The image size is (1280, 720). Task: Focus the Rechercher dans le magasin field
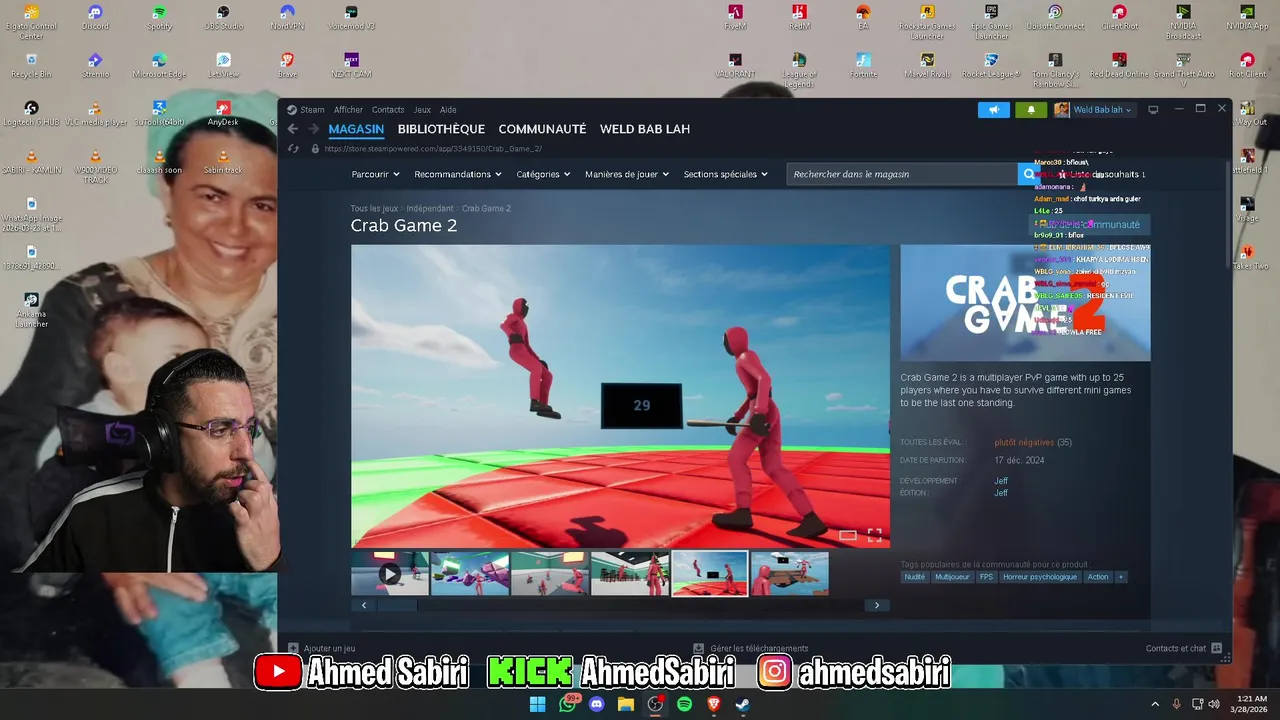tap(902, 174)
